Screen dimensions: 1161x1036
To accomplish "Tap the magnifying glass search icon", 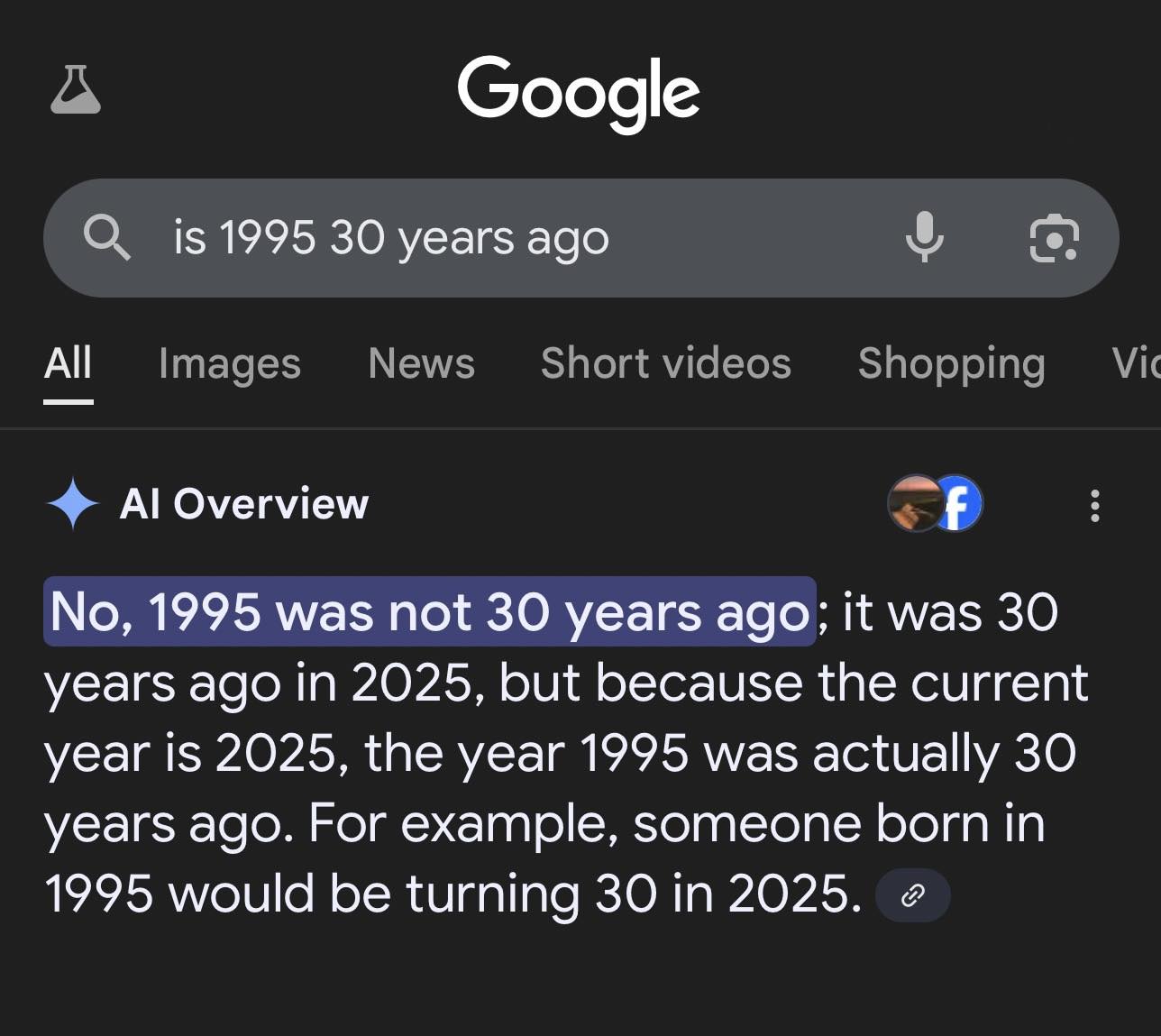I will [x=106, y=238].
